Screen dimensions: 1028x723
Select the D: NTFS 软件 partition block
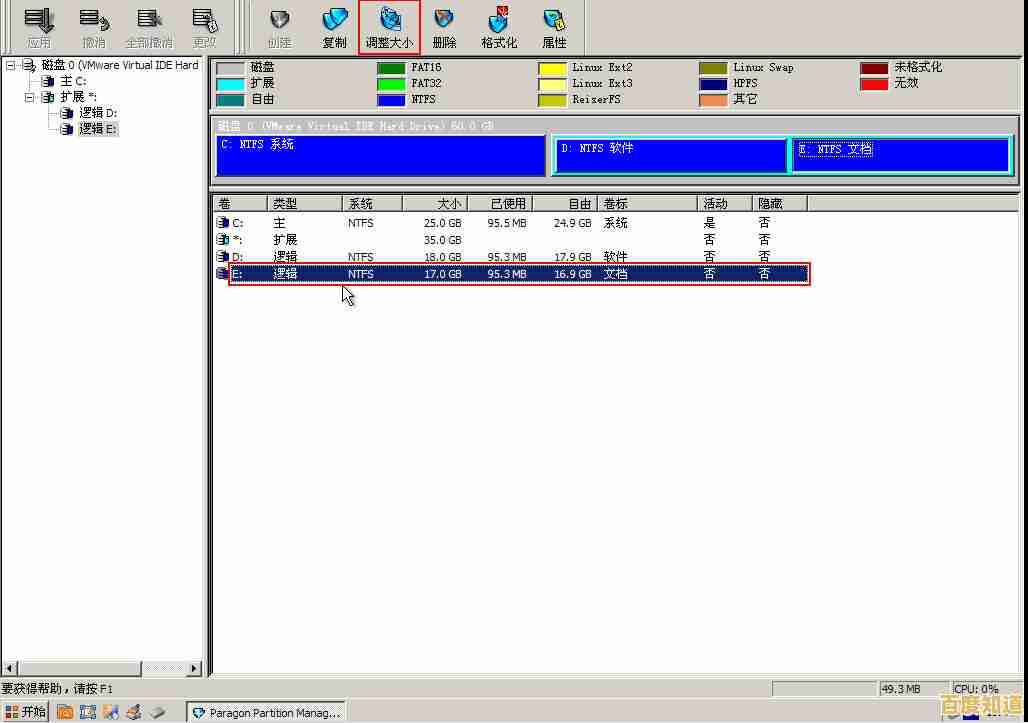tap(670, 156)
